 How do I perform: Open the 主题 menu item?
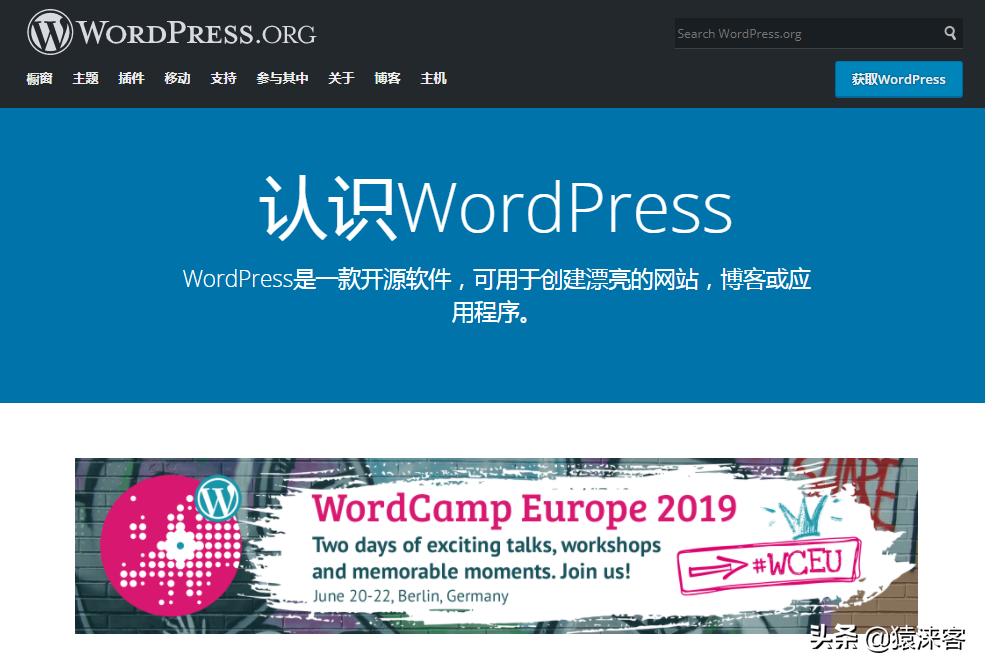pyautogui.click(x=85, y=78)
